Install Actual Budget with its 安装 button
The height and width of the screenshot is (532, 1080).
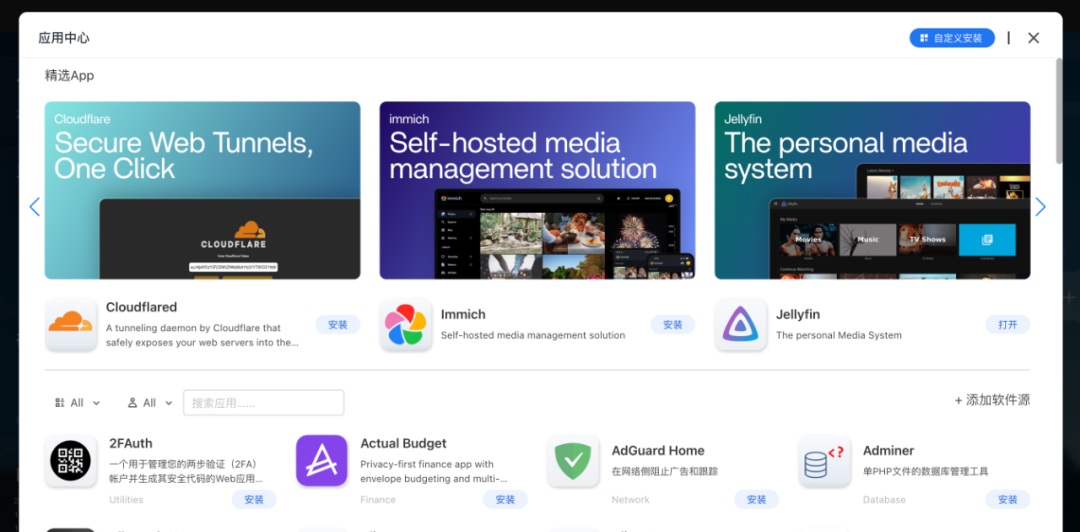505,500
